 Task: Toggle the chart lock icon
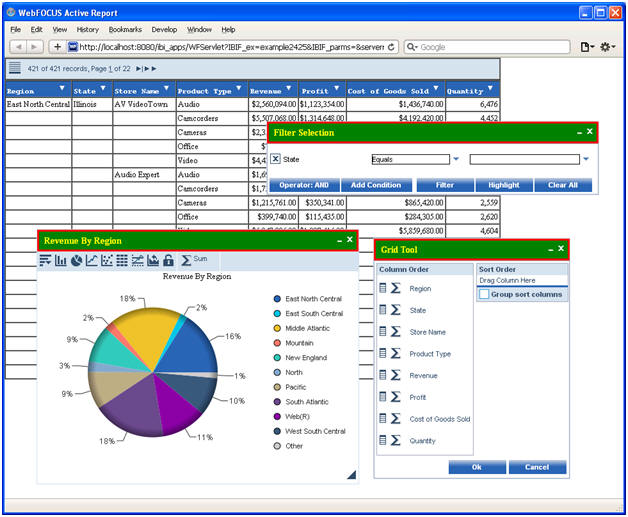(x=168, y=260)
